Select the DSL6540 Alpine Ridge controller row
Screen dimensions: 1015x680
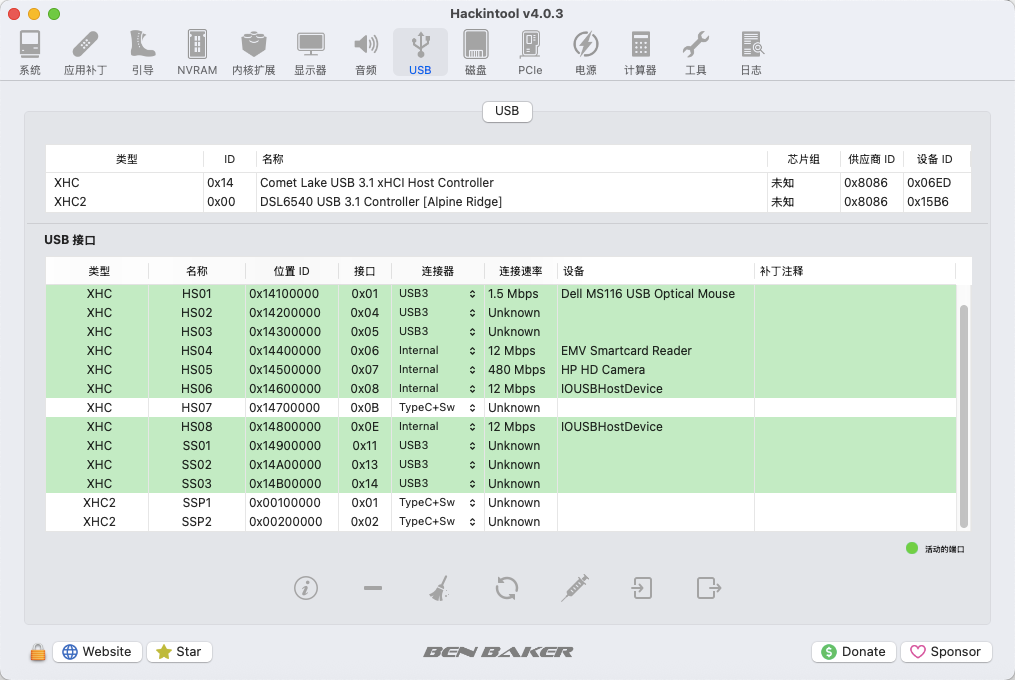point(508,201)
